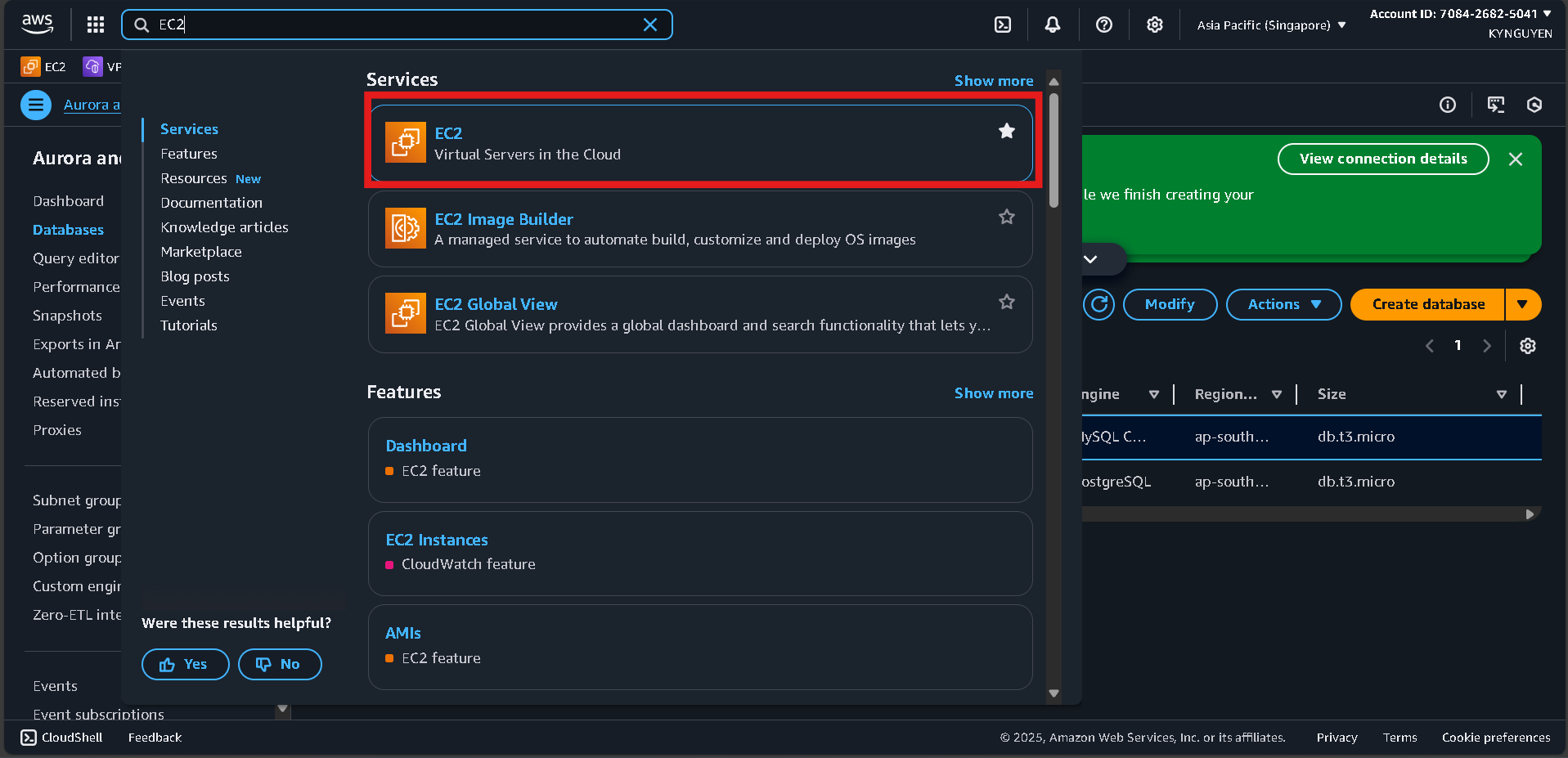Unstar EC2 from favorites

(x=1006, y=131)
